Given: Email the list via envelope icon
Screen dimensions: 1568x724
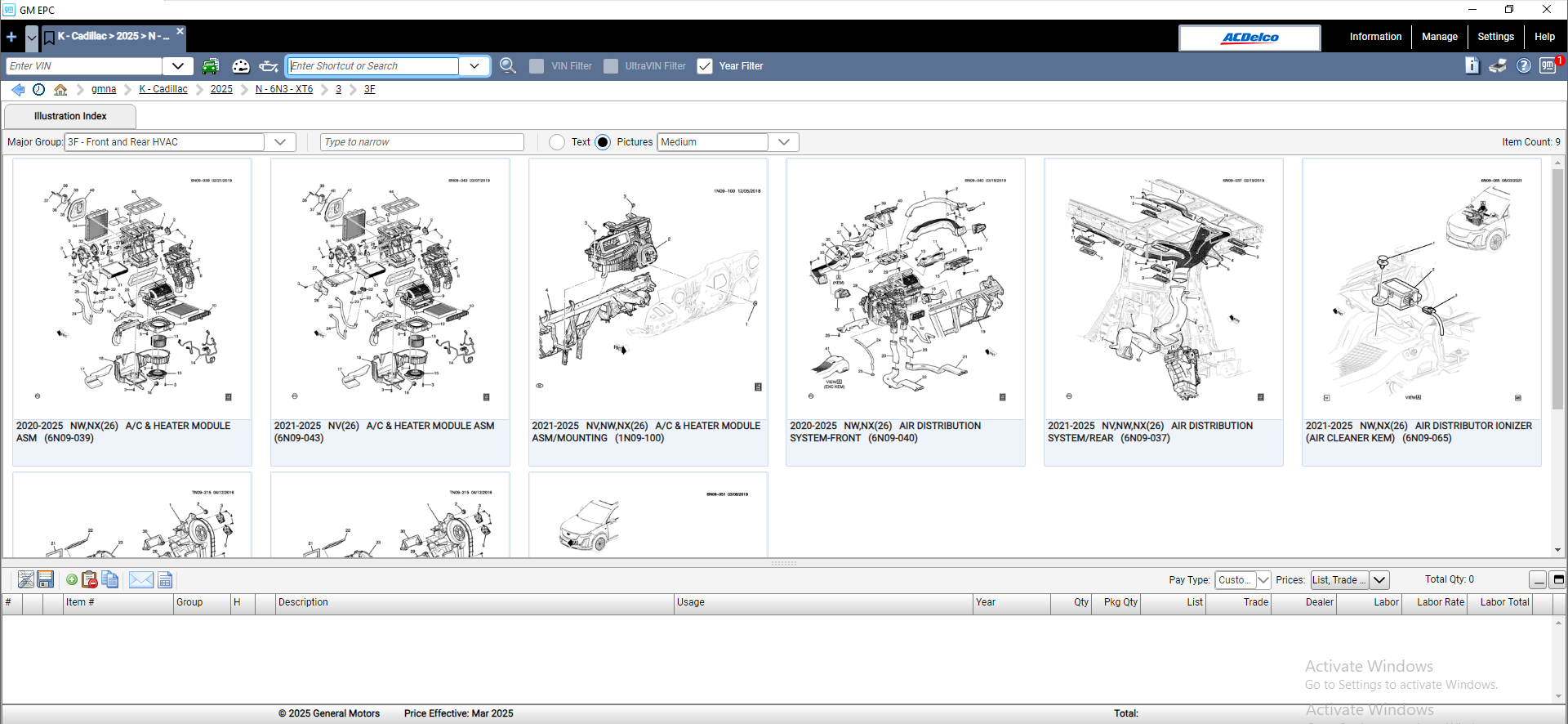Looking at the screenshot, I should point(141,579).
